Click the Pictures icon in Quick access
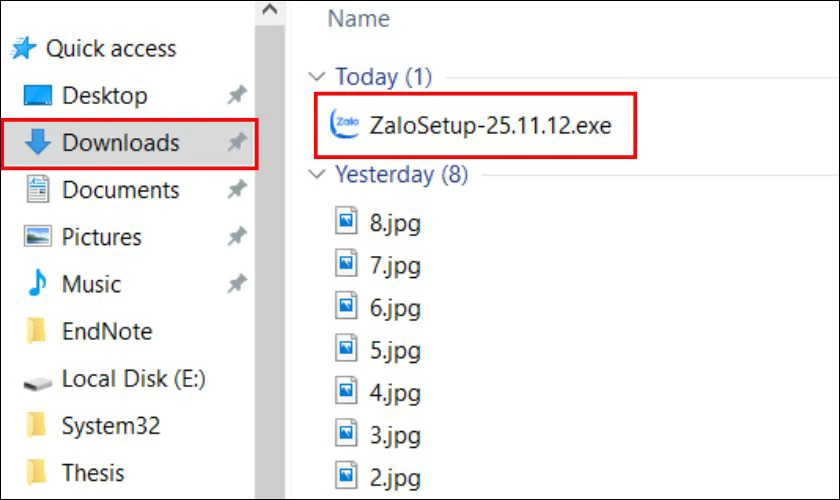840x500 pixels. [37, 237]
